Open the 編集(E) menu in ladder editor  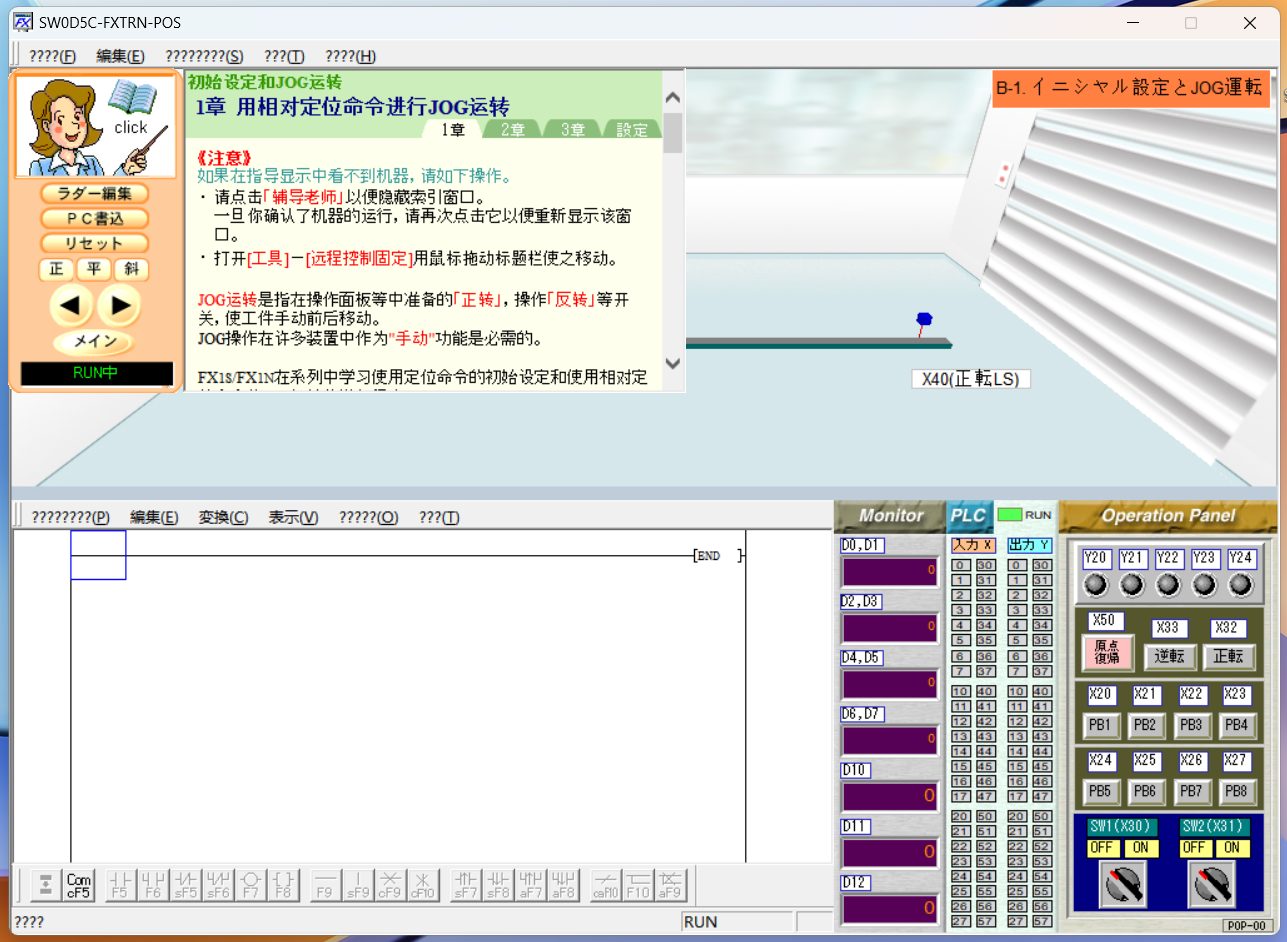pos(154,517)
